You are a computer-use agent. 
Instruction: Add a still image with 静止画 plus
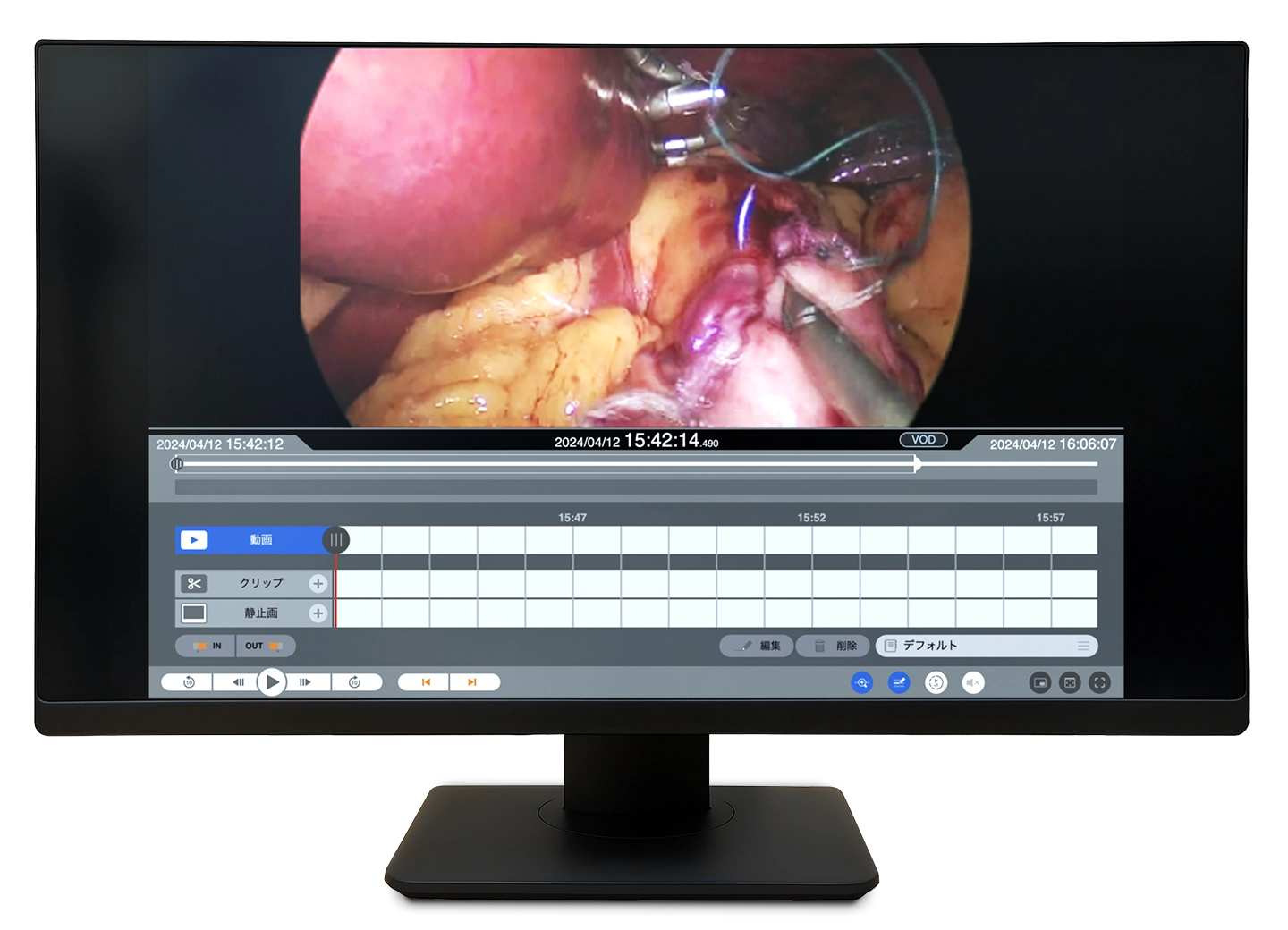point(318,613)
